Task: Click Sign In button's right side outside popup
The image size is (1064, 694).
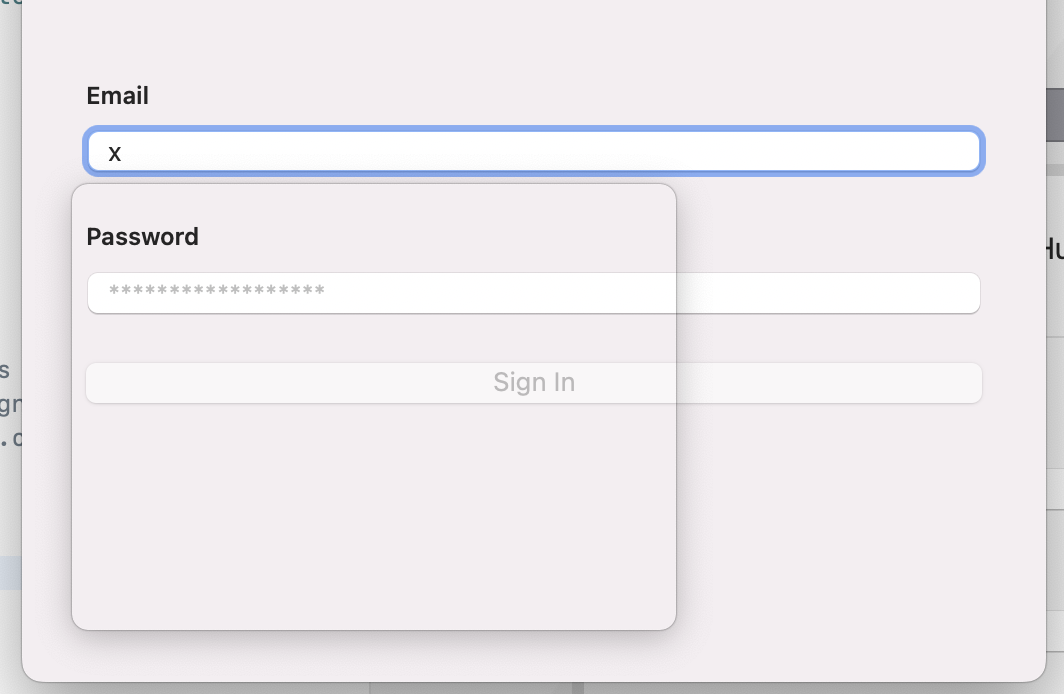Action: (x=828, y=383)
